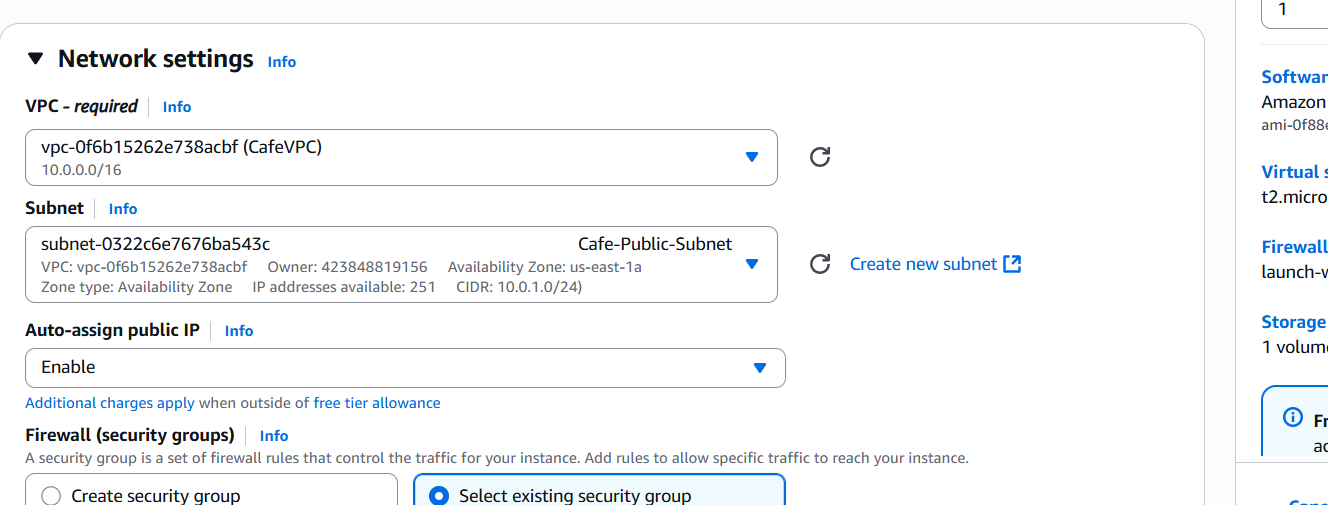Open Info link next to VPC label
Image resolution: width=1328 pixels, height=505 pixels.
click(177, 107)
